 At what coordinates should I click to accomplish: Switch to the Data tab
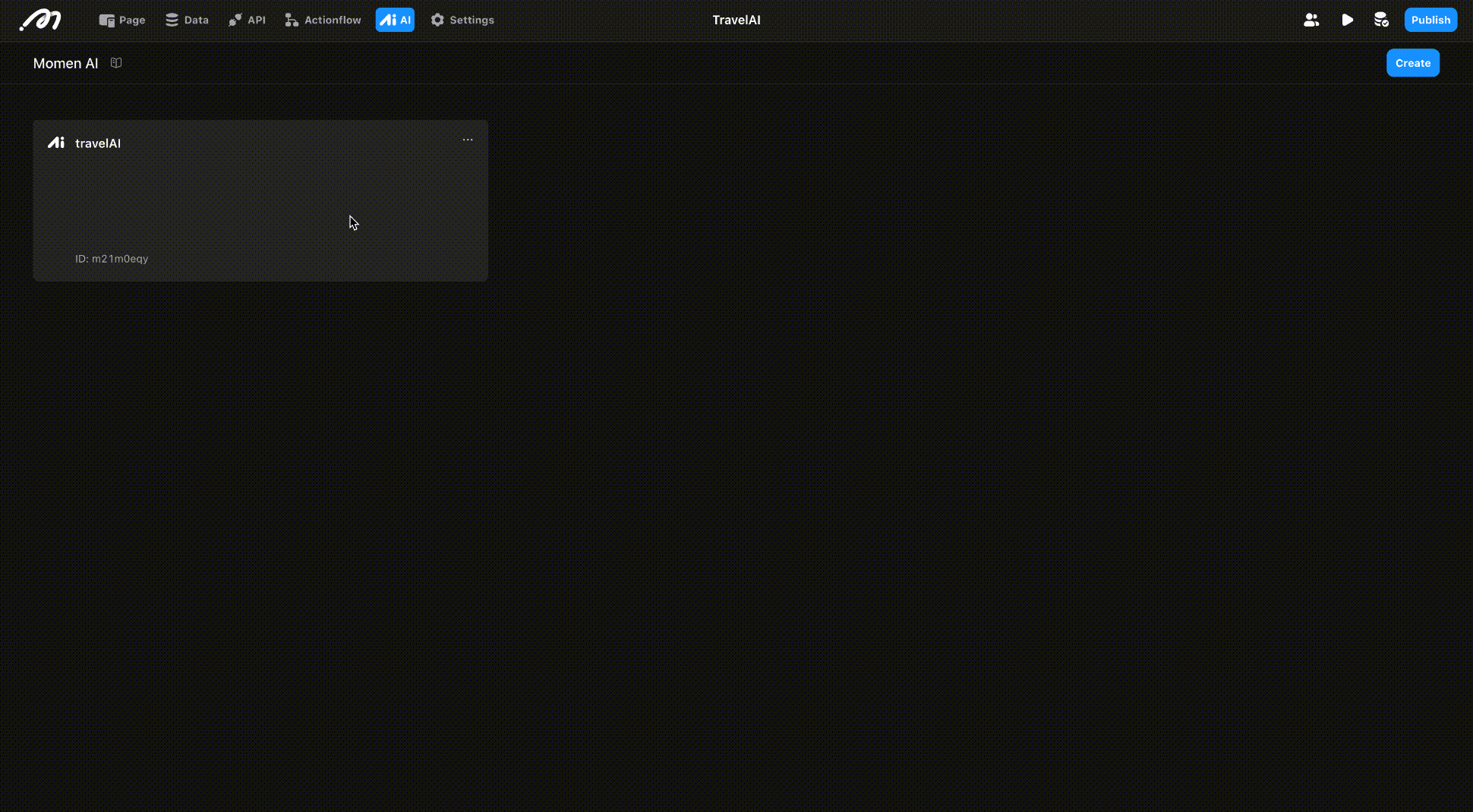point(187,20)
